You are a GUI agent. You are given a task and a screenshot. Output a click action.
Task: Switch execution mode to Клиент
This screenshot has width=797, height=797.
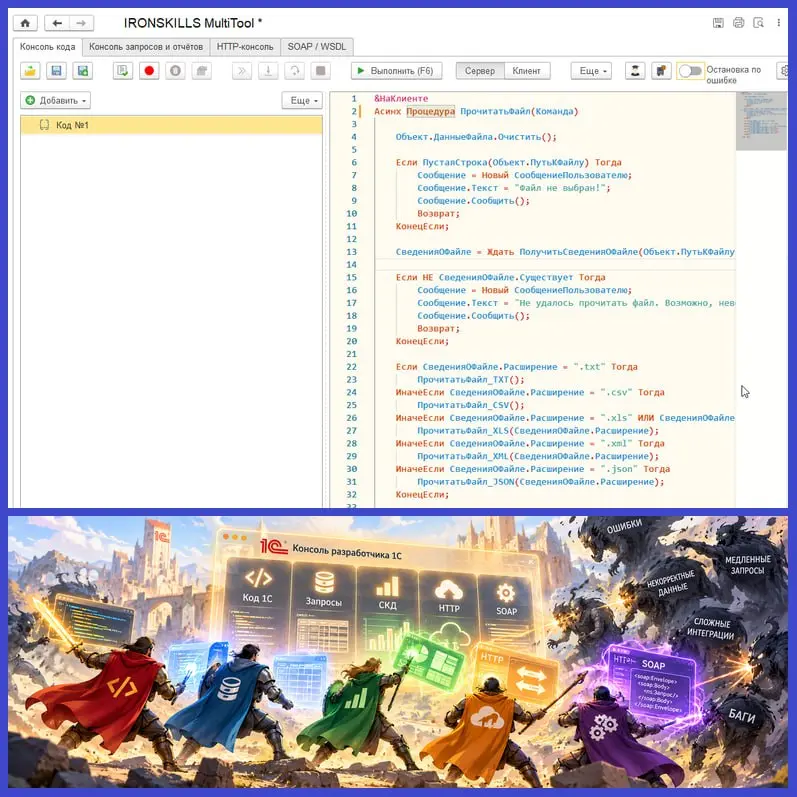[526, 71]
